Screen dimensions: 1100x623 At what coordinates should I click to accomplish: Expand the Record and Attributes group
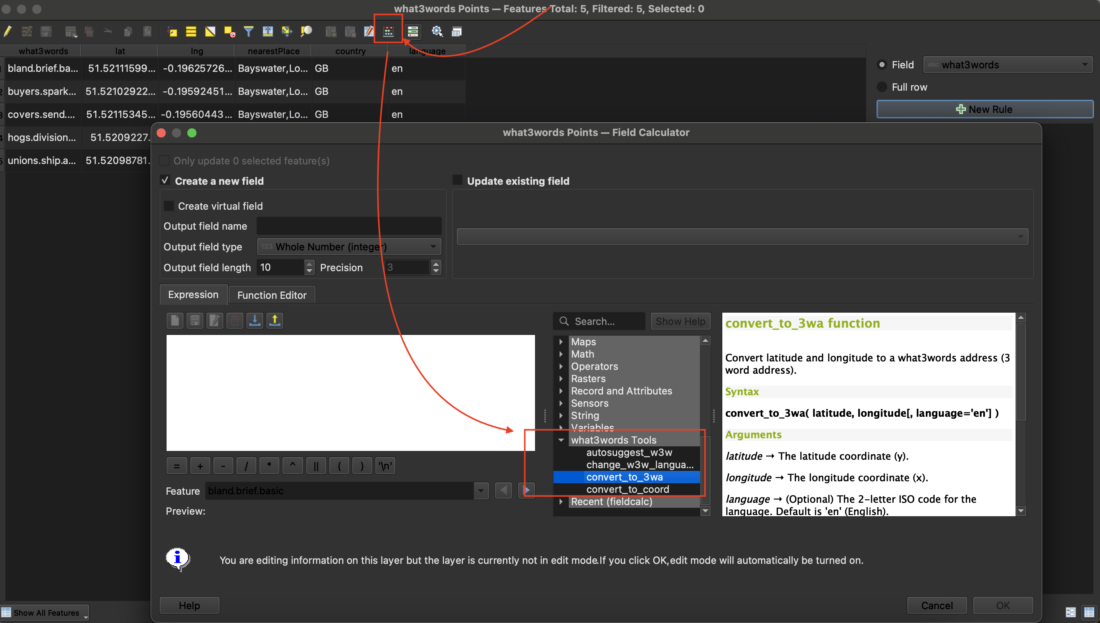click(561, 391)
